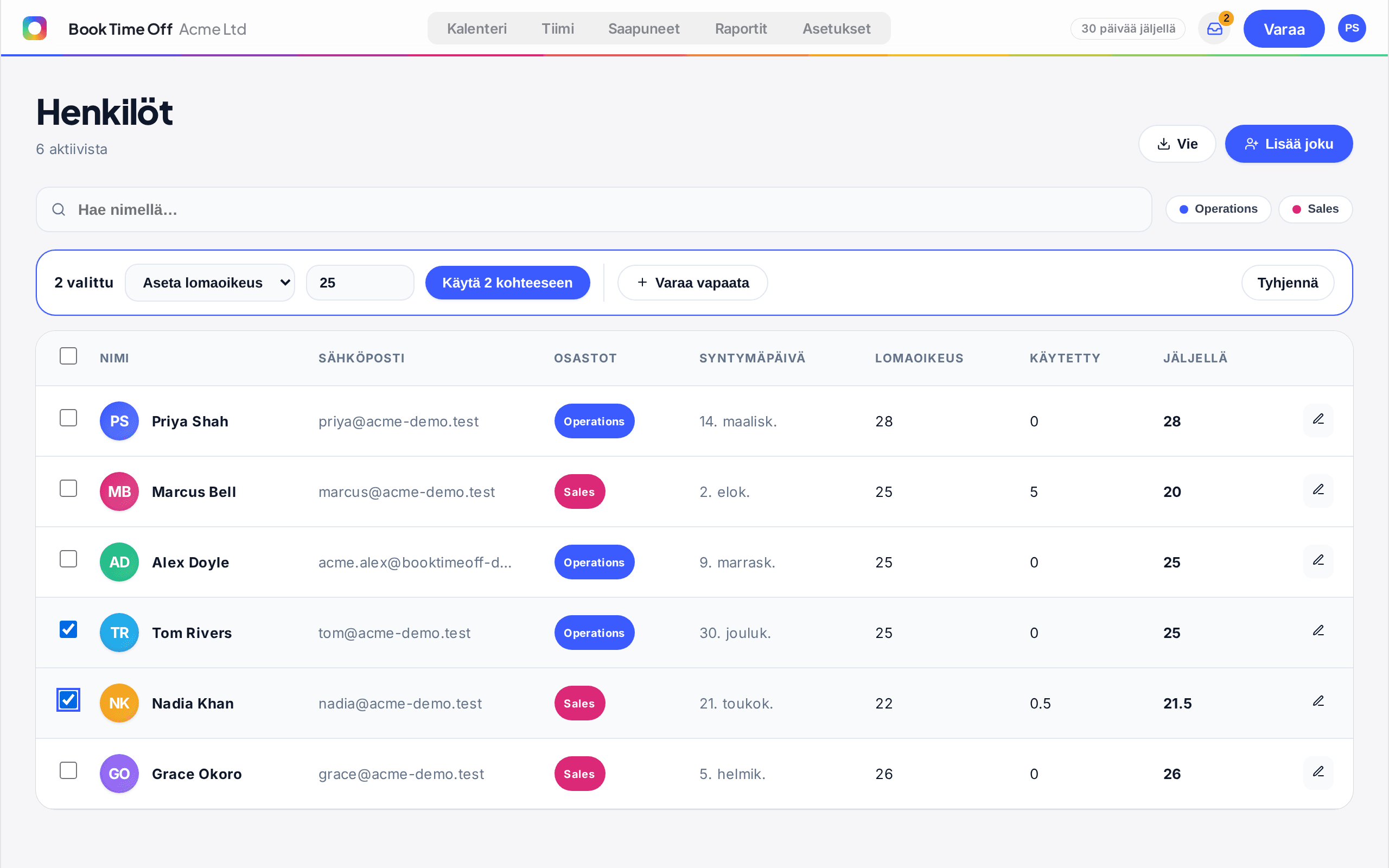Edit Priya Shah's row with pencil icon
1389x868 pixels.
(x=1318, y=420)
